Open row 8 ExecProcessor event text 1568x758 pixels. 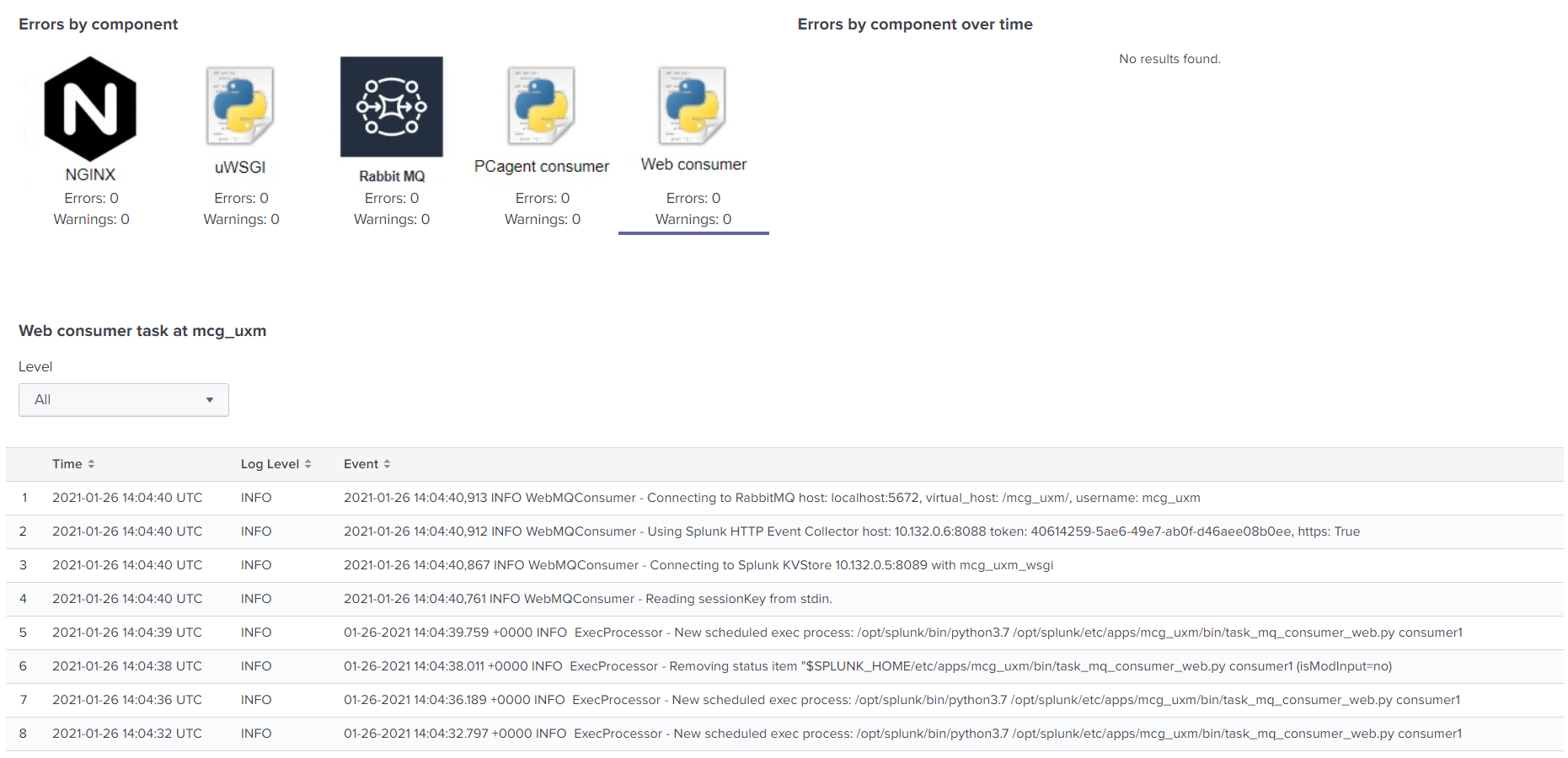902,734
